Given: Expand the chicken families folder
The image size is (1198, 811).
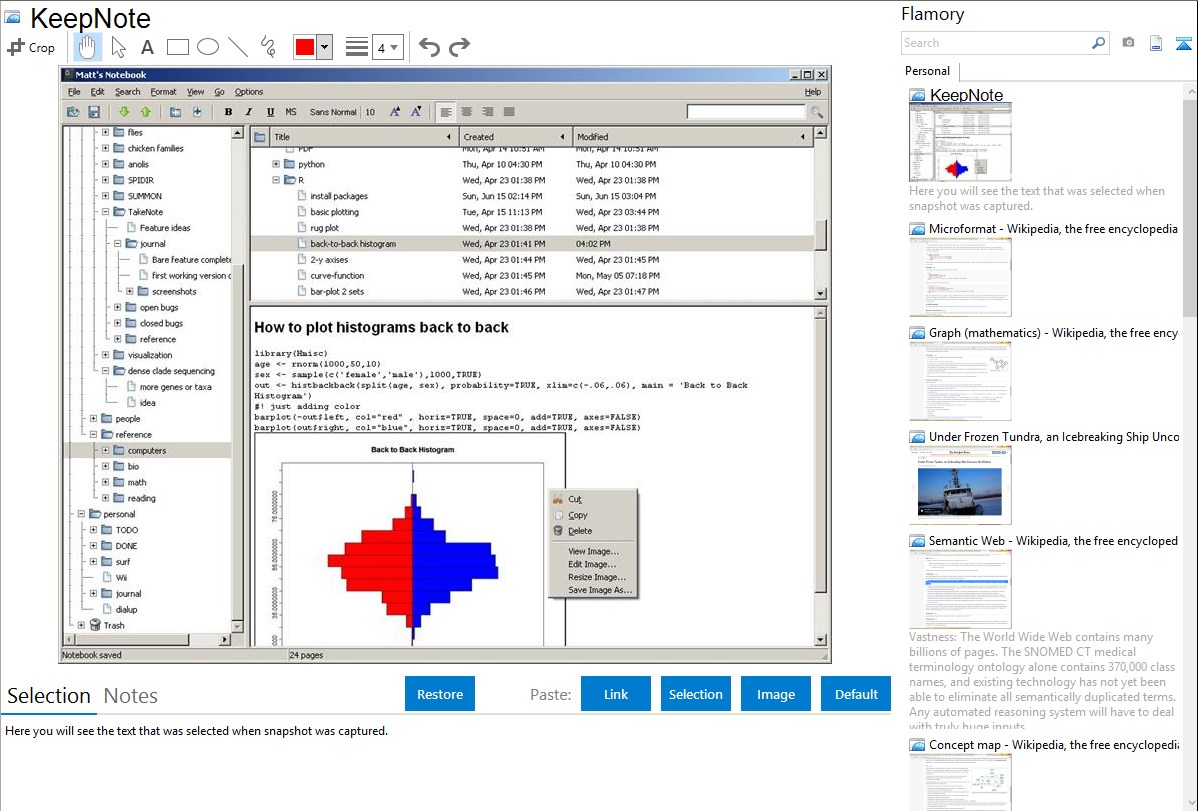Looking at the screenshot, I should (105, 148).
